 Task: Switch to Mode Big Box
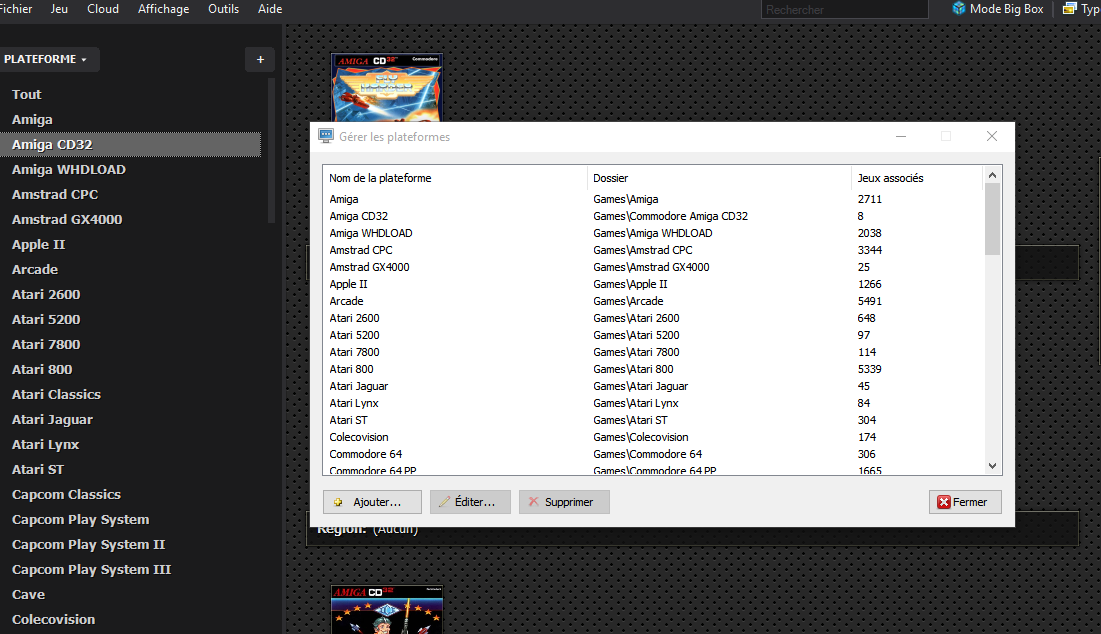998,8
